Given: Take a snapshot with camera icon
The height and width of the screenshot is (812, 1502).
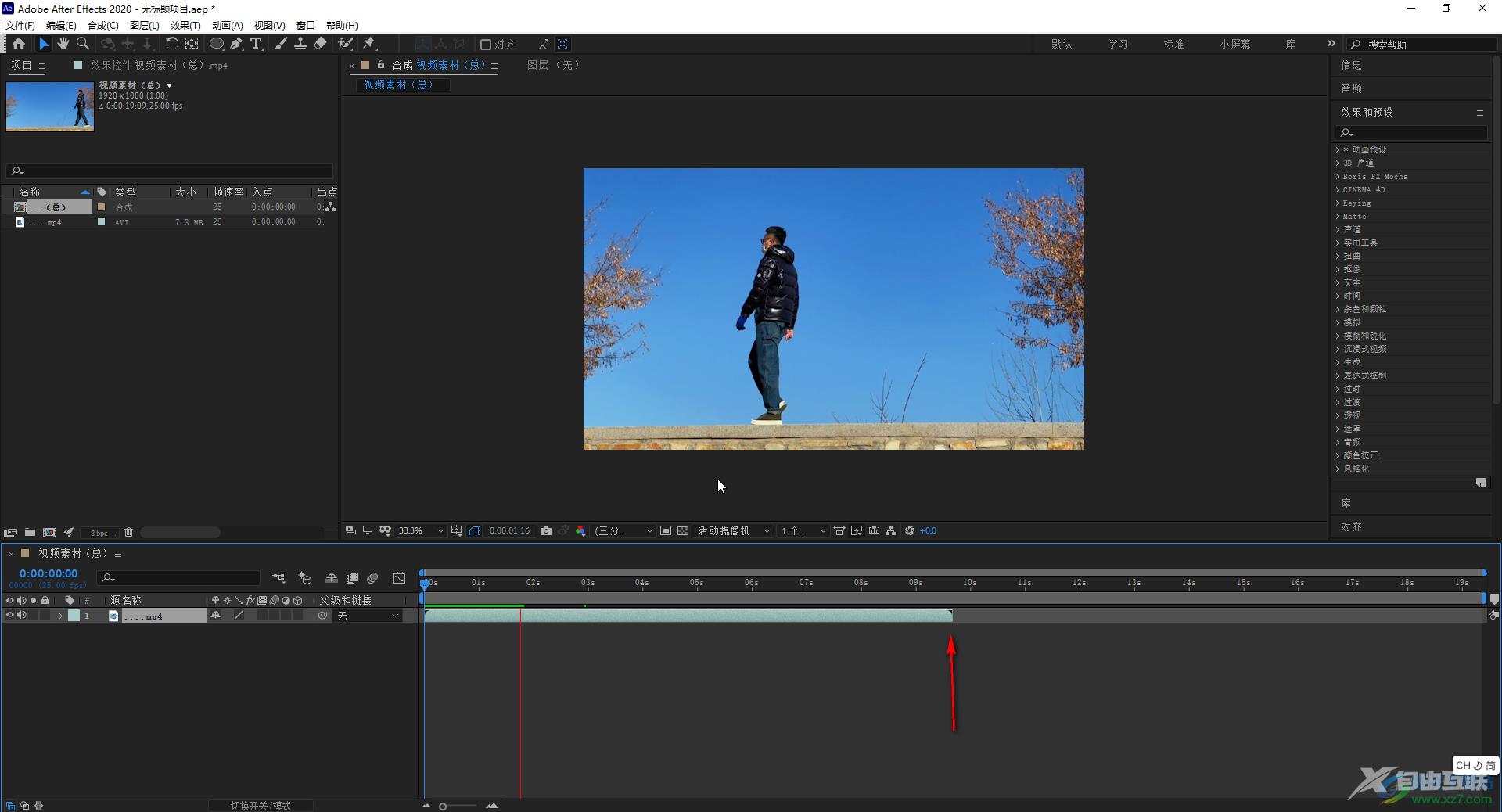Looking at the screenshot, I should (x=546, y=530).
